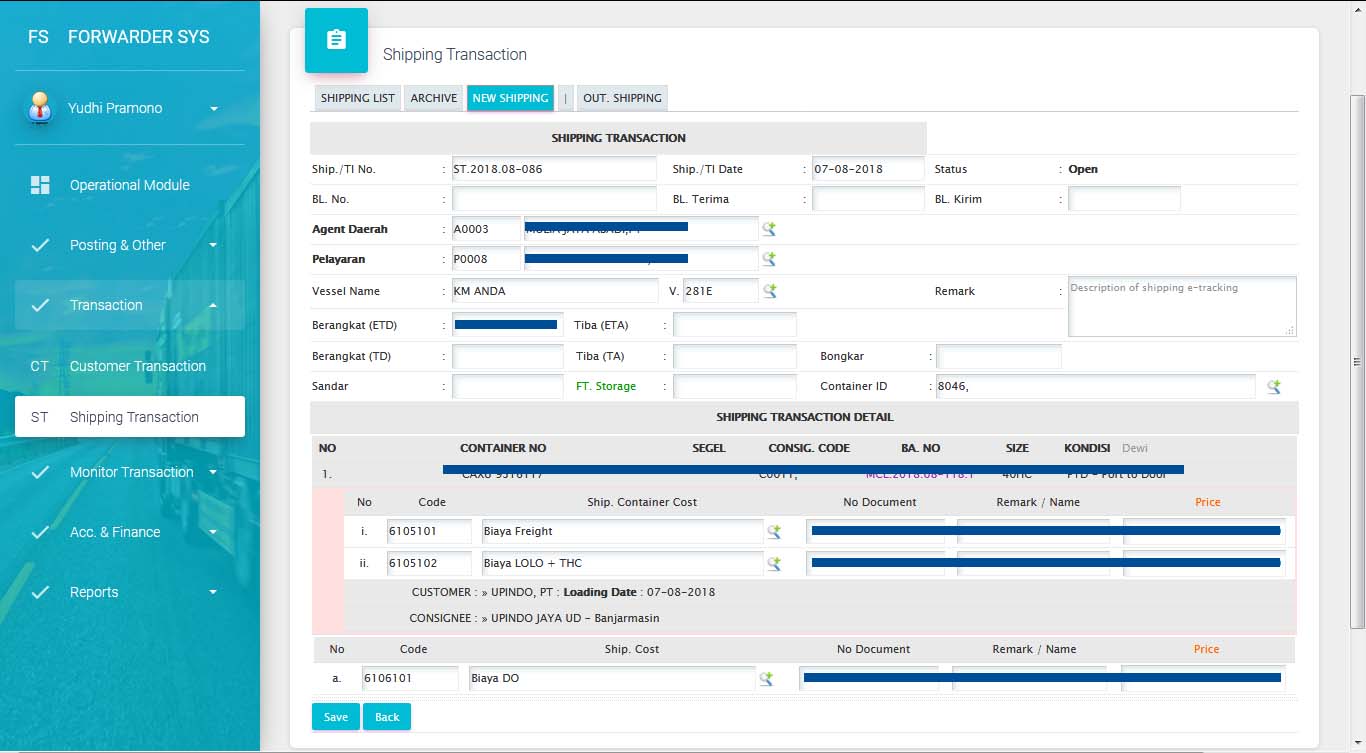
Task: Click the BL. No. input field
Action: pyautogui.click(x=554, y=199)
